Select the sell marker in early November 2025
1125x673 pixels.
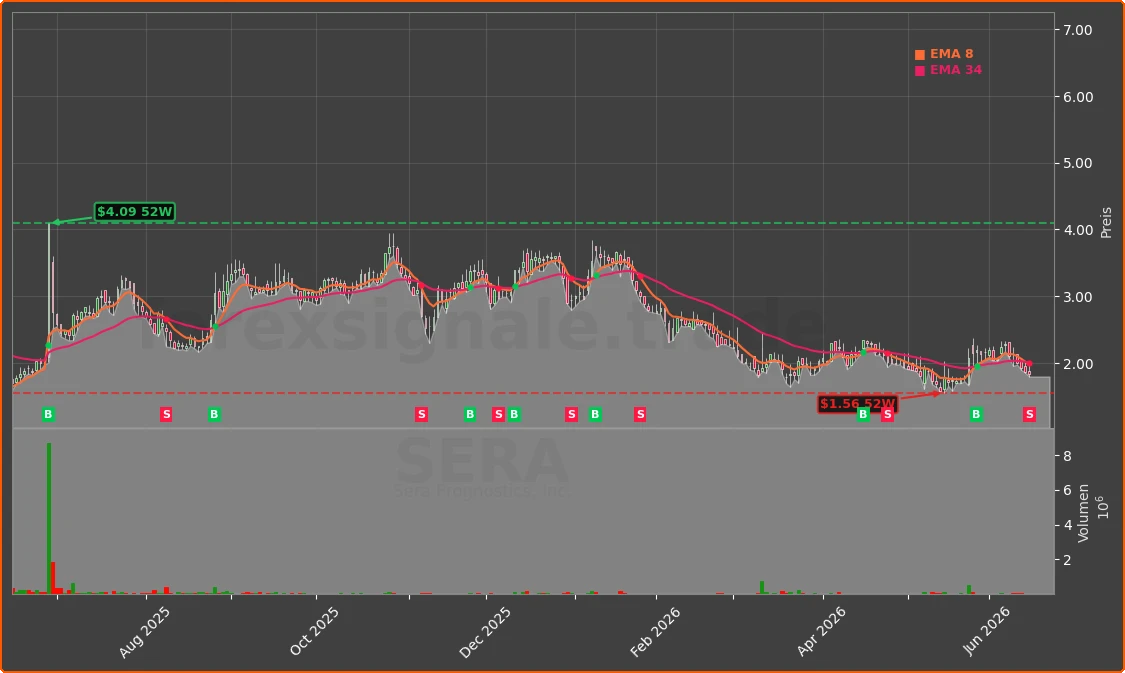point(421,414)
